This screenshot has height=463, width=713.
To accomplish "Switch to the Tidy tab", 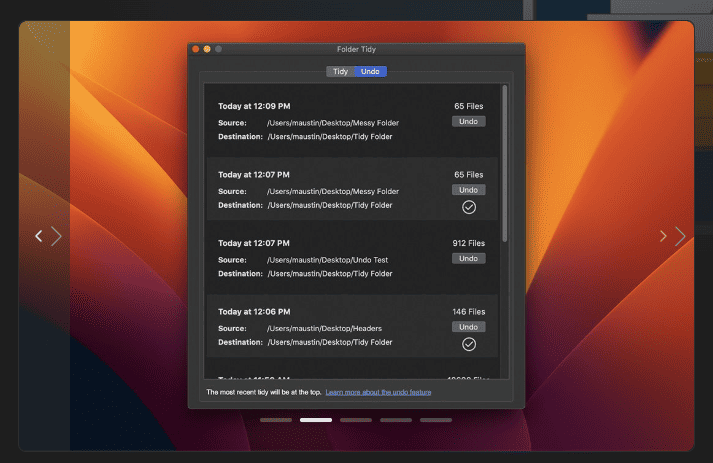I will click(340, 71).
